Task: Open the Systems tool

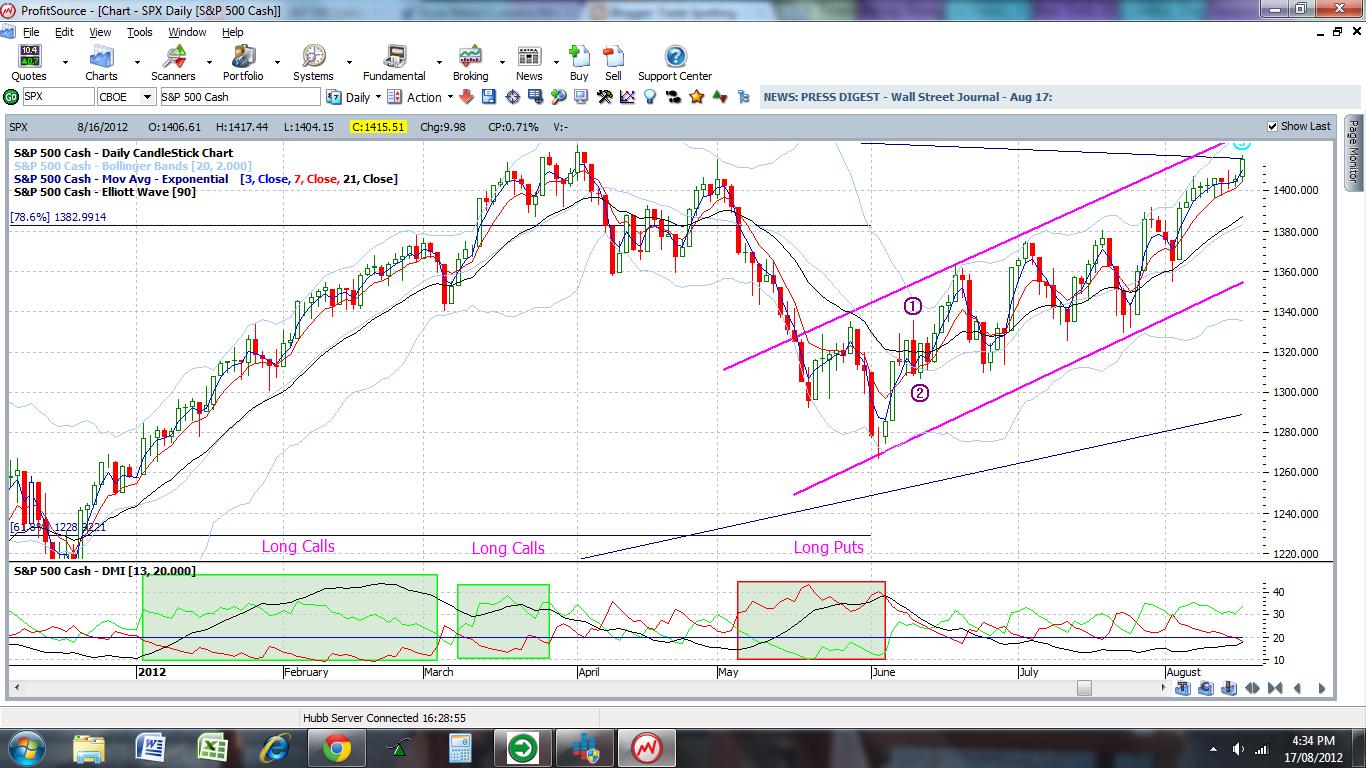Action: pyautogui.click(x=313, y=63)
